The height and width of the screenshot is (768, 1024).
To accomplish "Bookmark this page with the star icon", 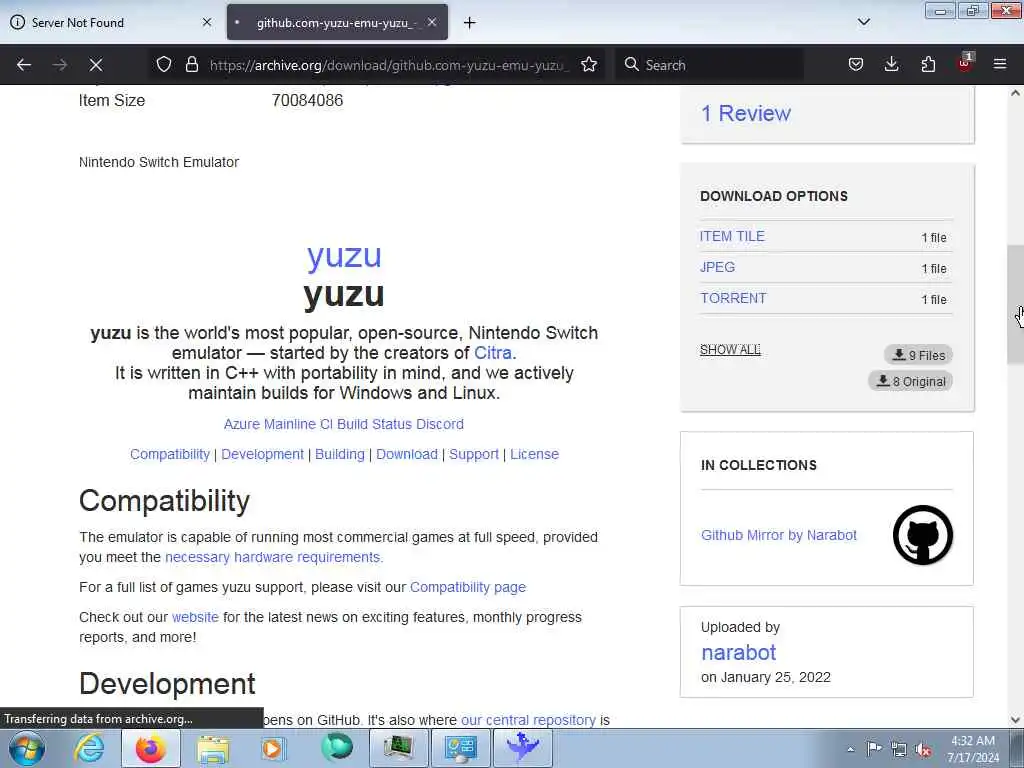I will [589, 64].
